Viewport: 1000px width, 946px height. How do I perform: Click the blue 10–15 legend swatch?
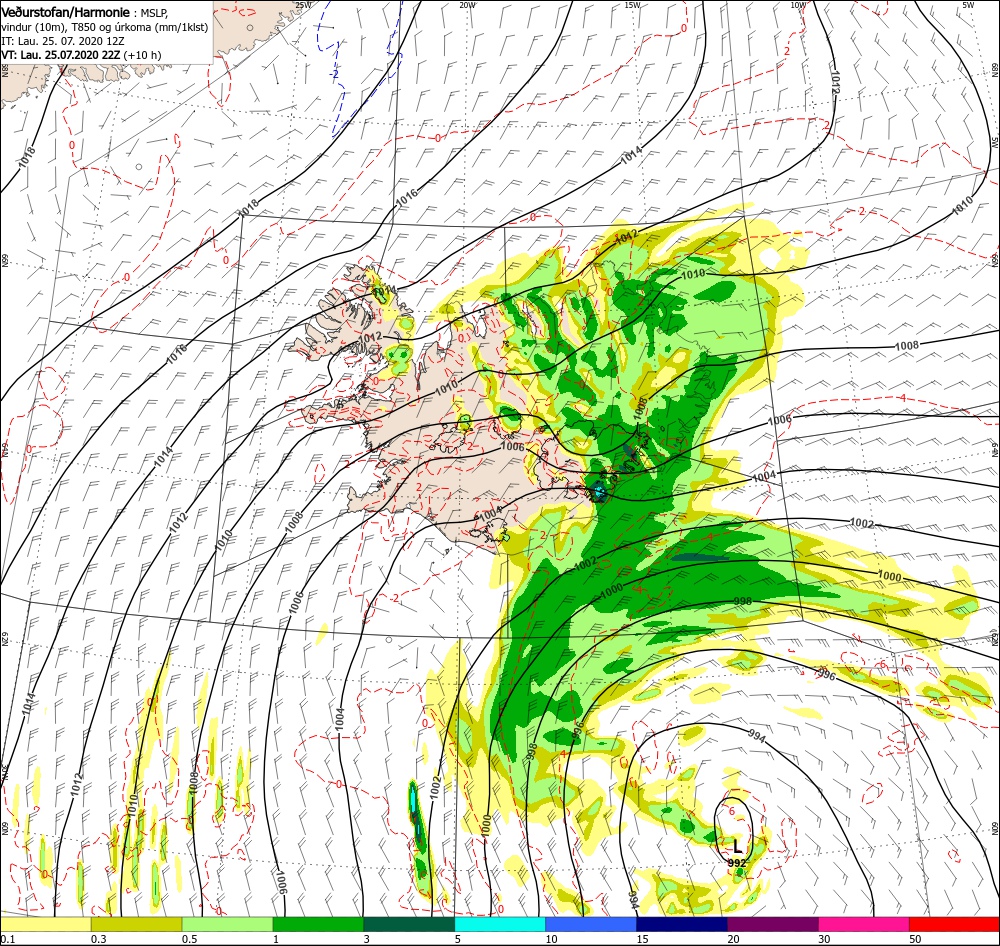click(x=591, y=924)
